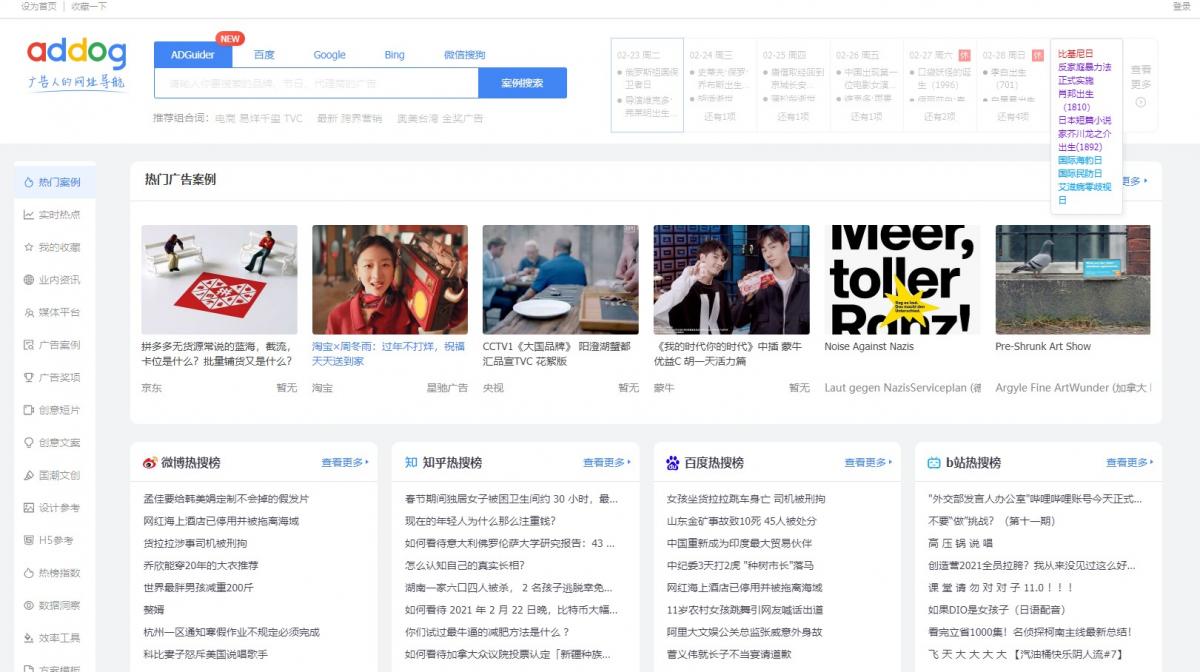Image resolution: width=1200 pixels, height=672 pixels.
Task: Click the star icon for 我的收藏
Action: pyautogui.click(x=29, y=247)
